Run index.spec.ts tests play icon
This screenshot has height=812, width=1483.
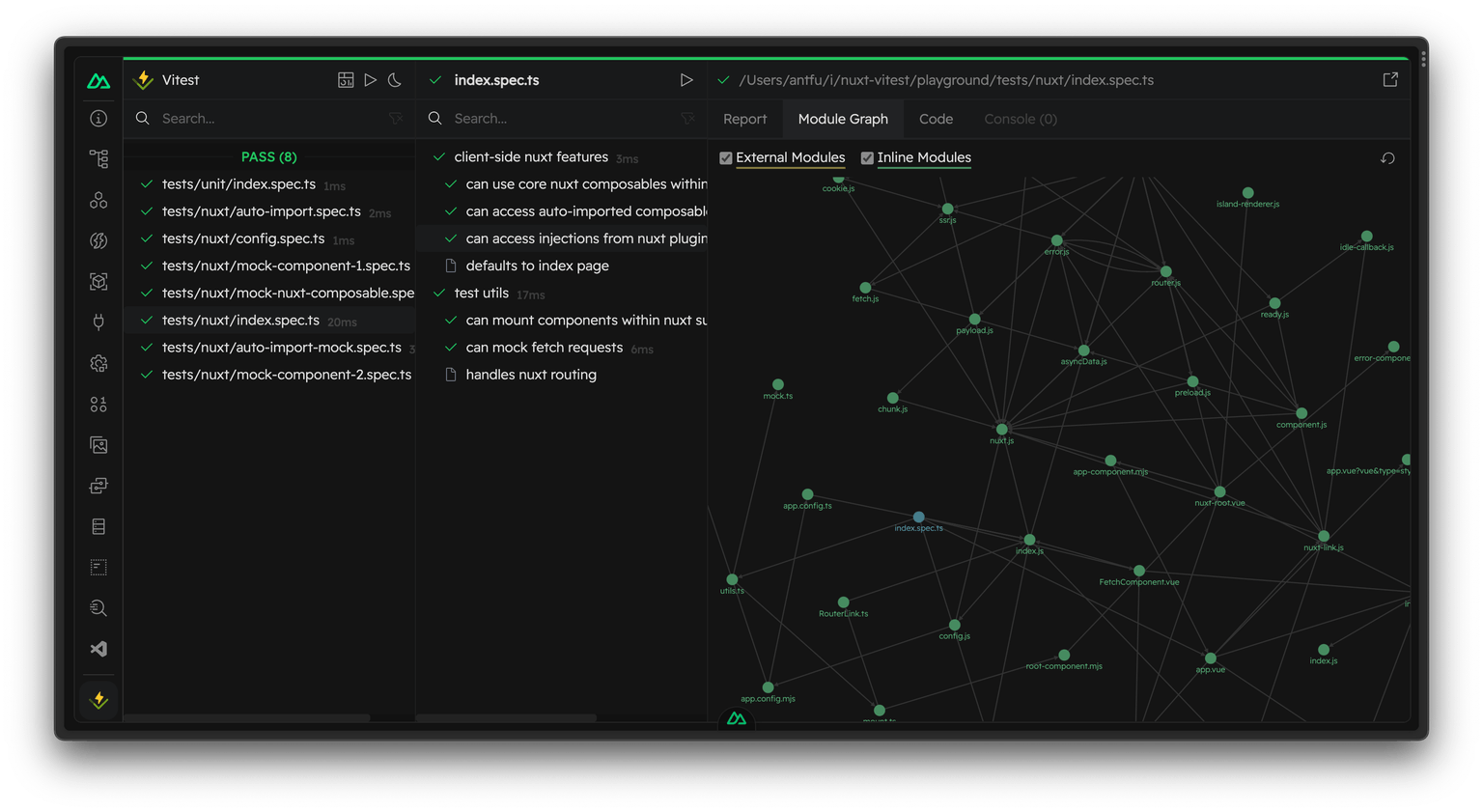pyautogui.click(x=686, y=80)
